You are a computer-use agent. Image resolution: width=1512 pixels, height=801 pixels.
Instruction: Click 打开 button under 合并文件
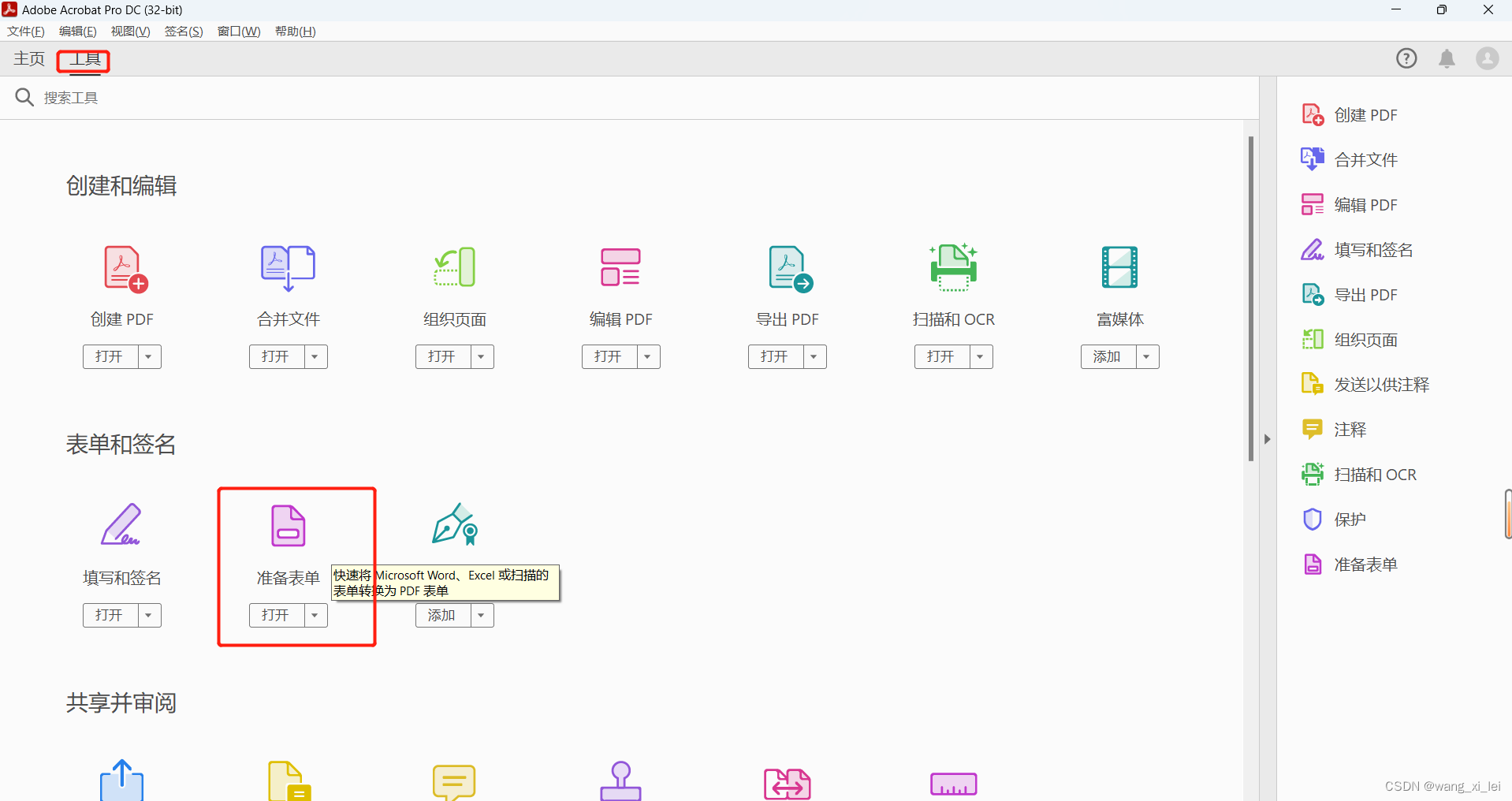click(277, 356)
